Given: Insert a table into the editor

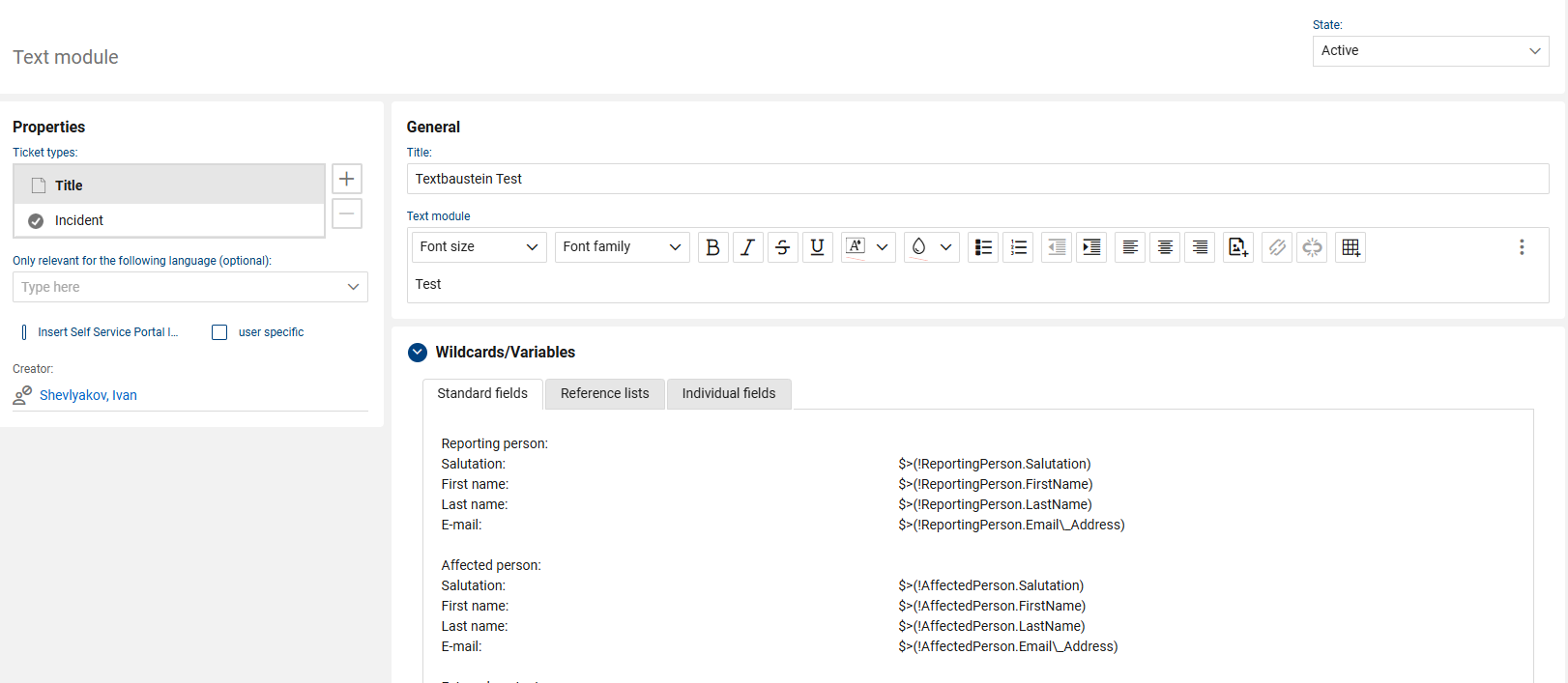Looking at the screenshot, I should (x=1350, y=247).
